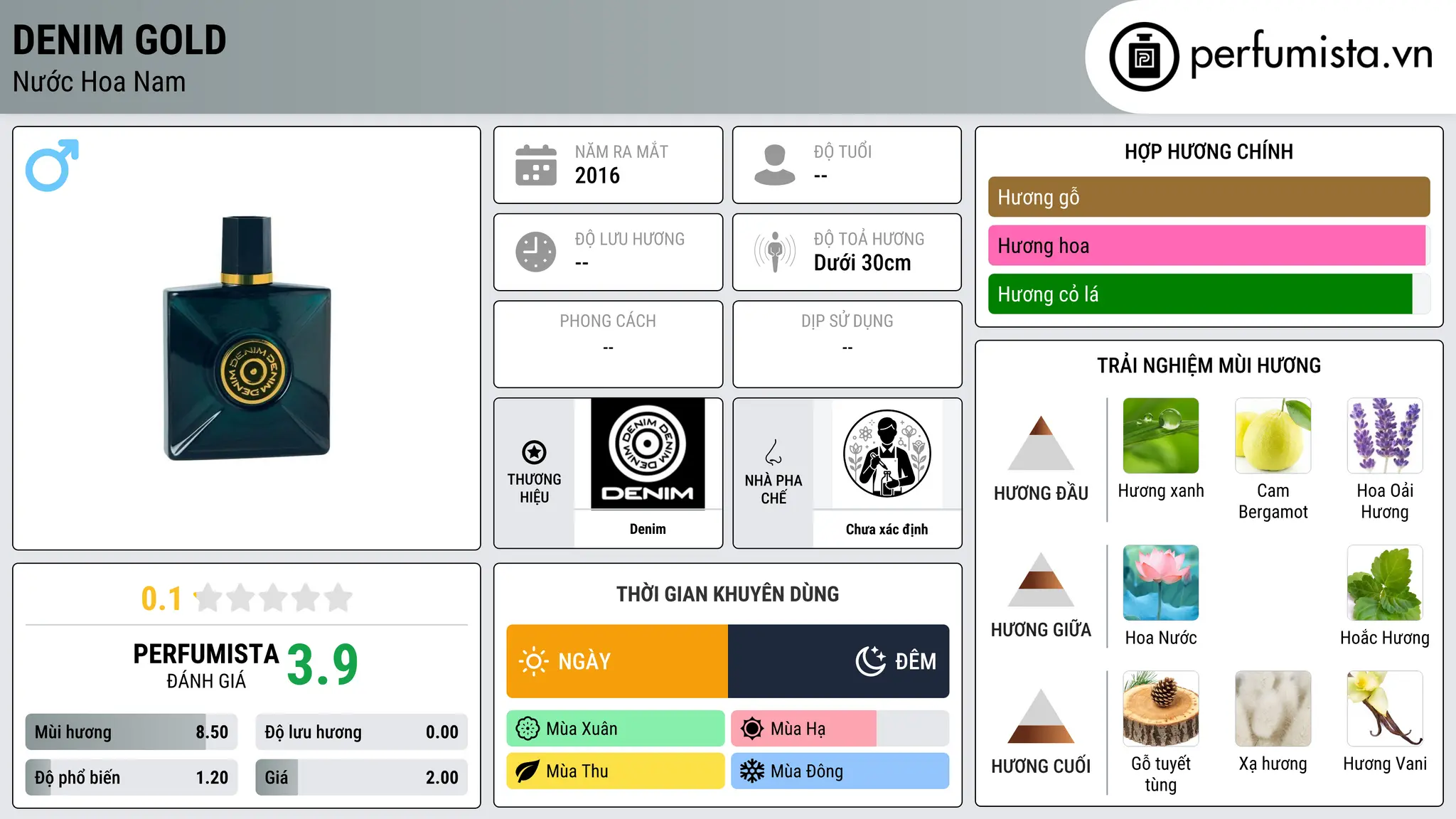Click the Thời gian khuyên dùng heading

pyautogui.click(x=727, y=594)
